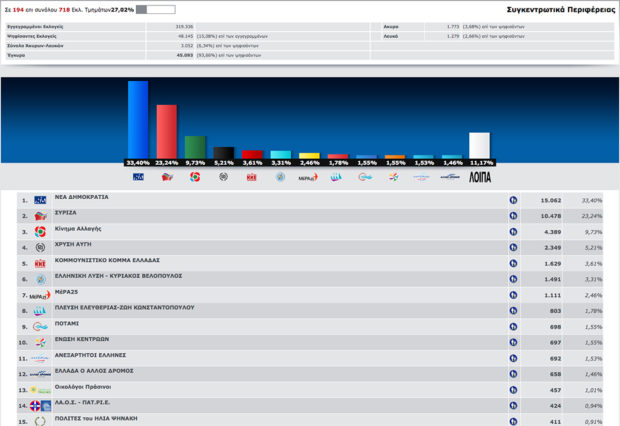620x426 pixels.
Task: Click the Οικολόγοι Πράσινοι logo in results list
Action: point(40,390)
